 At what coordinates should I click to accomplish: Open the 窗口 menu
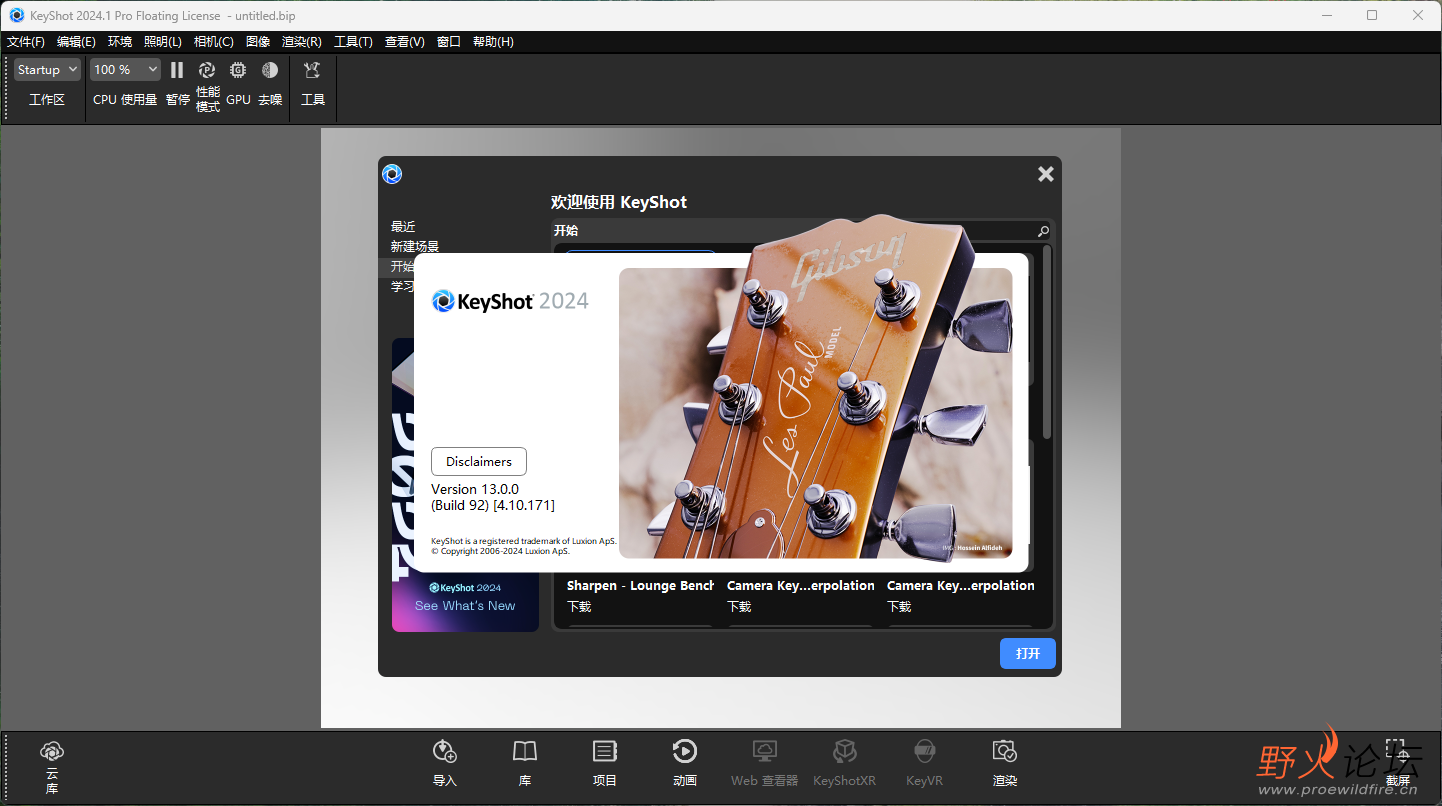point(449,42)
